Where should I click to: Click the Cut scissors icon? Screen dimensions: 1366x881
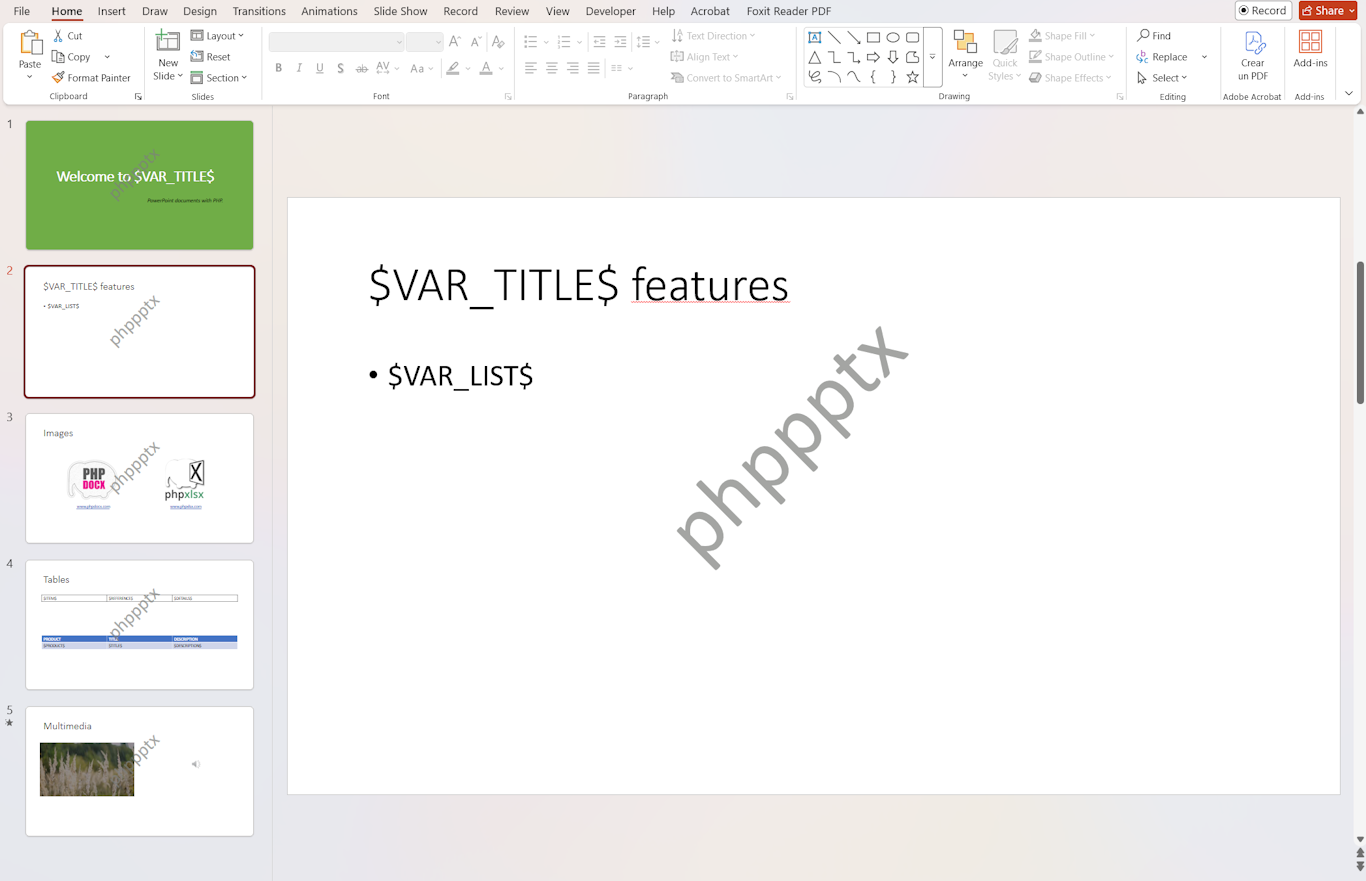59,36
